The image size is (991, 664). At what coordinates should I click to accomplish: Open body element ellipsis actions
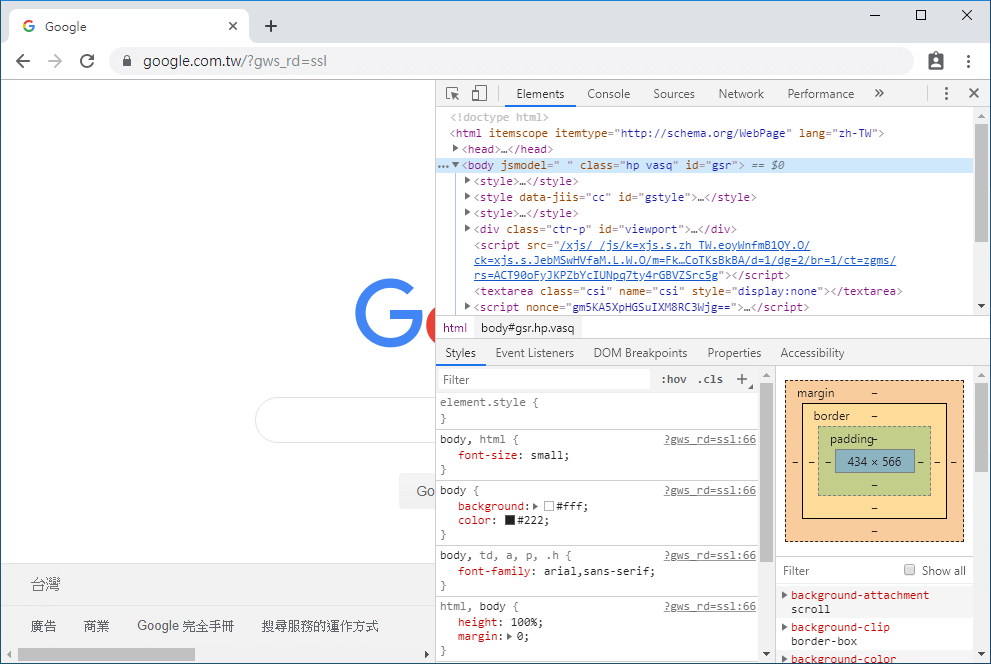coord(443,166)
